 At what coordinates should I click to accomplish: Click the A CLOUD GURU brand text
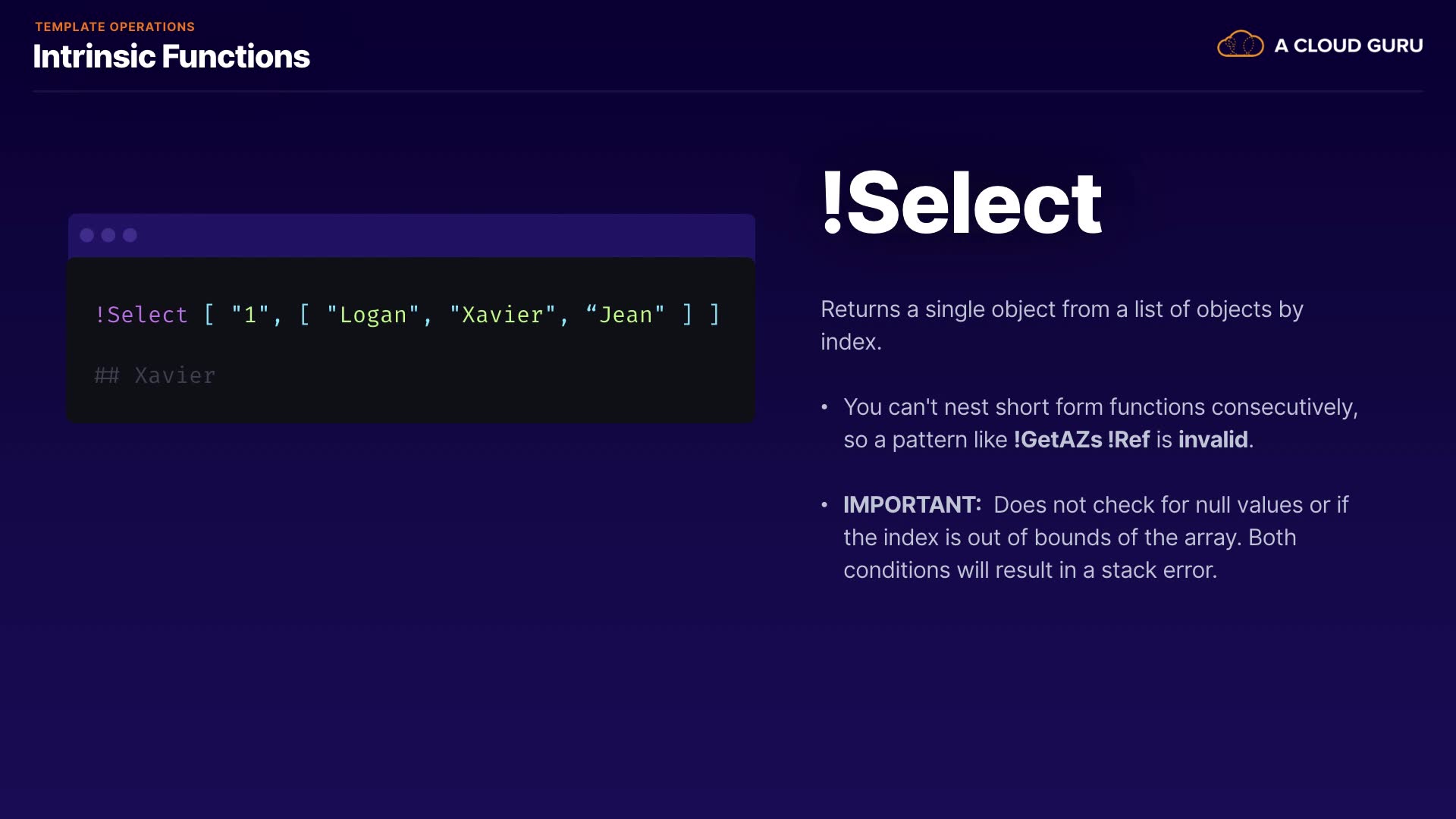1348,45
